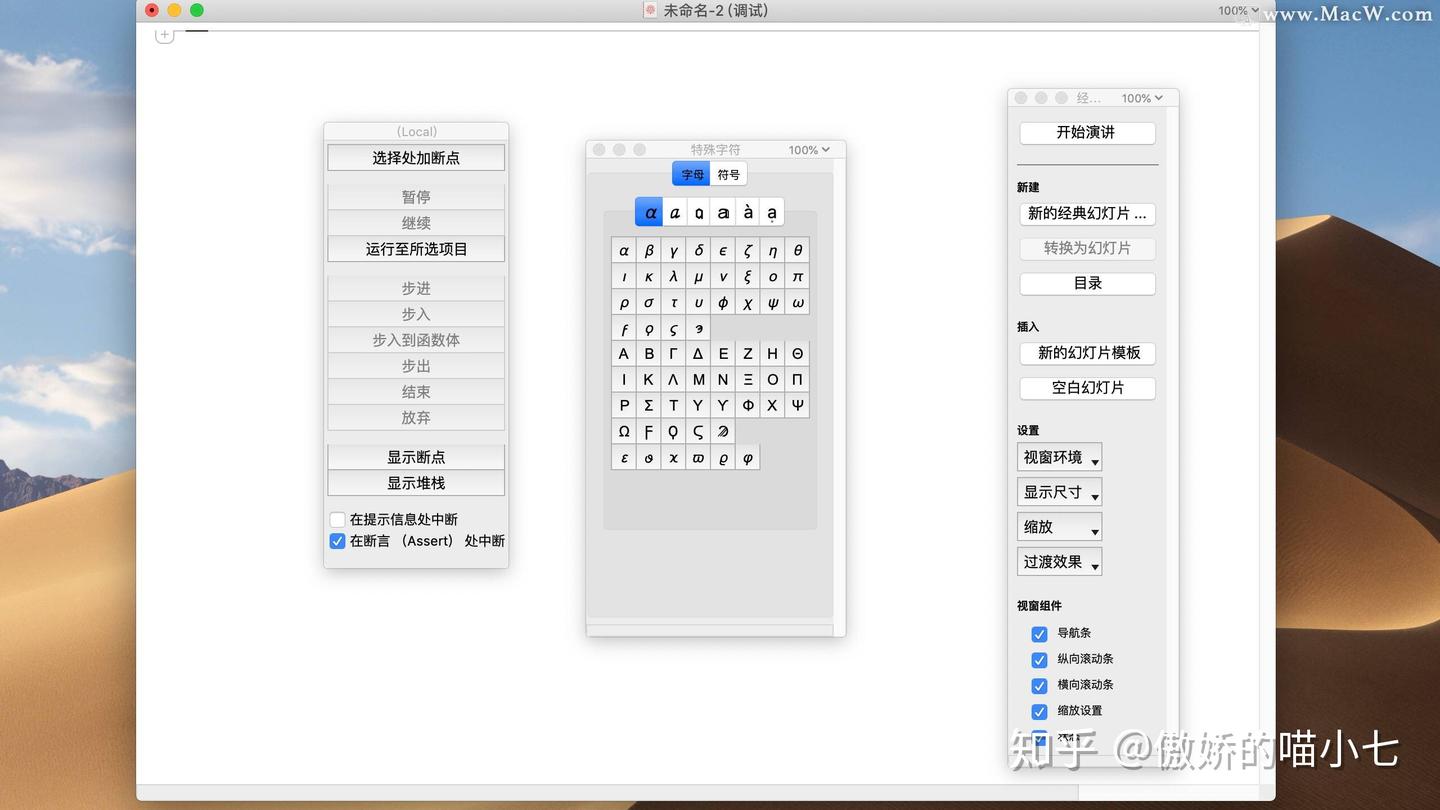Insert the uppercase Delta character
1440x810 pixels.
(698, 353)
